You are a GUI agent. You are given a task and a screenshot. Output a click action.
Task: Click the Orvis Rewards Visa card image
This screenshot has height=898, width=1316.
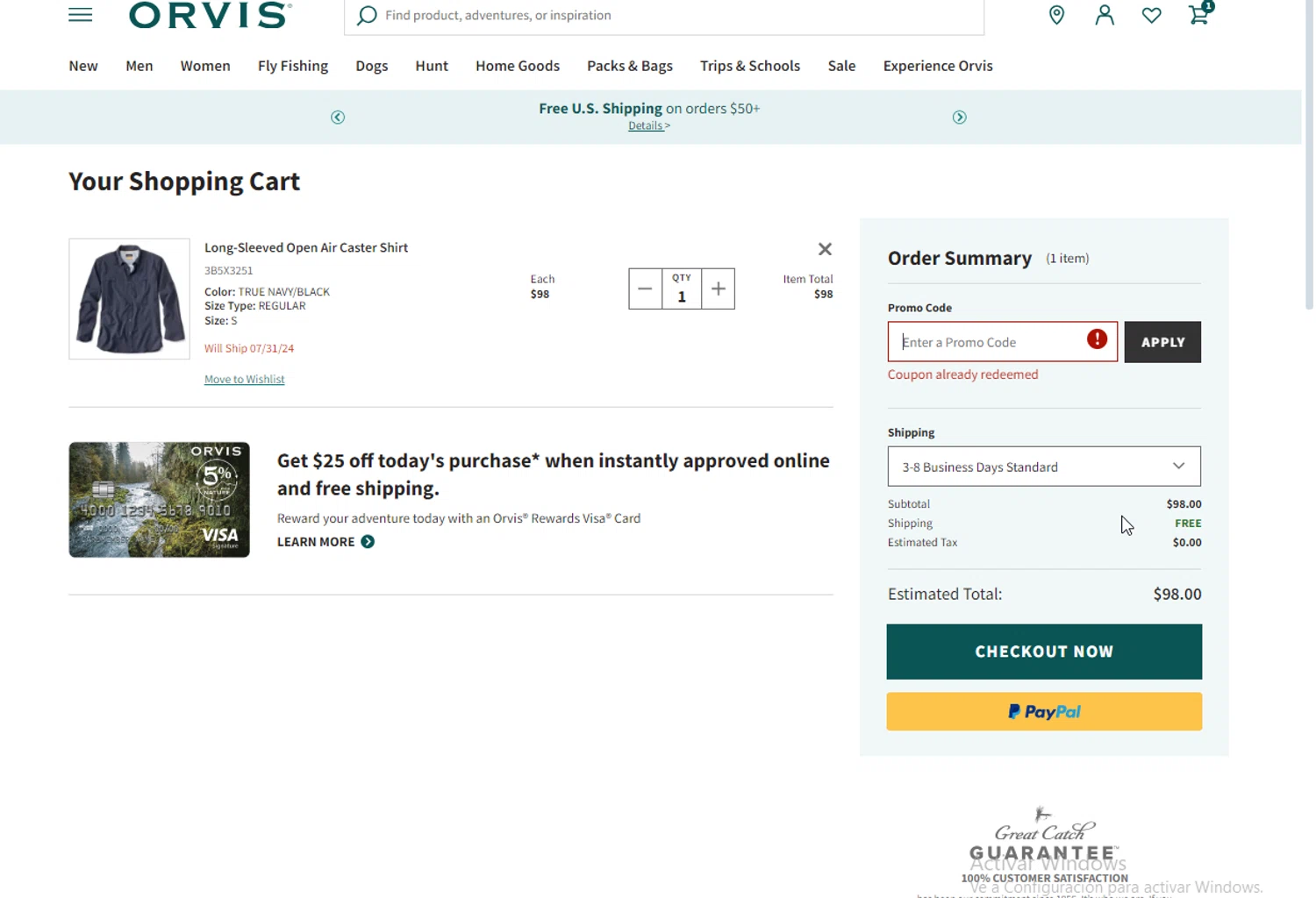click(x=160, y=500)
